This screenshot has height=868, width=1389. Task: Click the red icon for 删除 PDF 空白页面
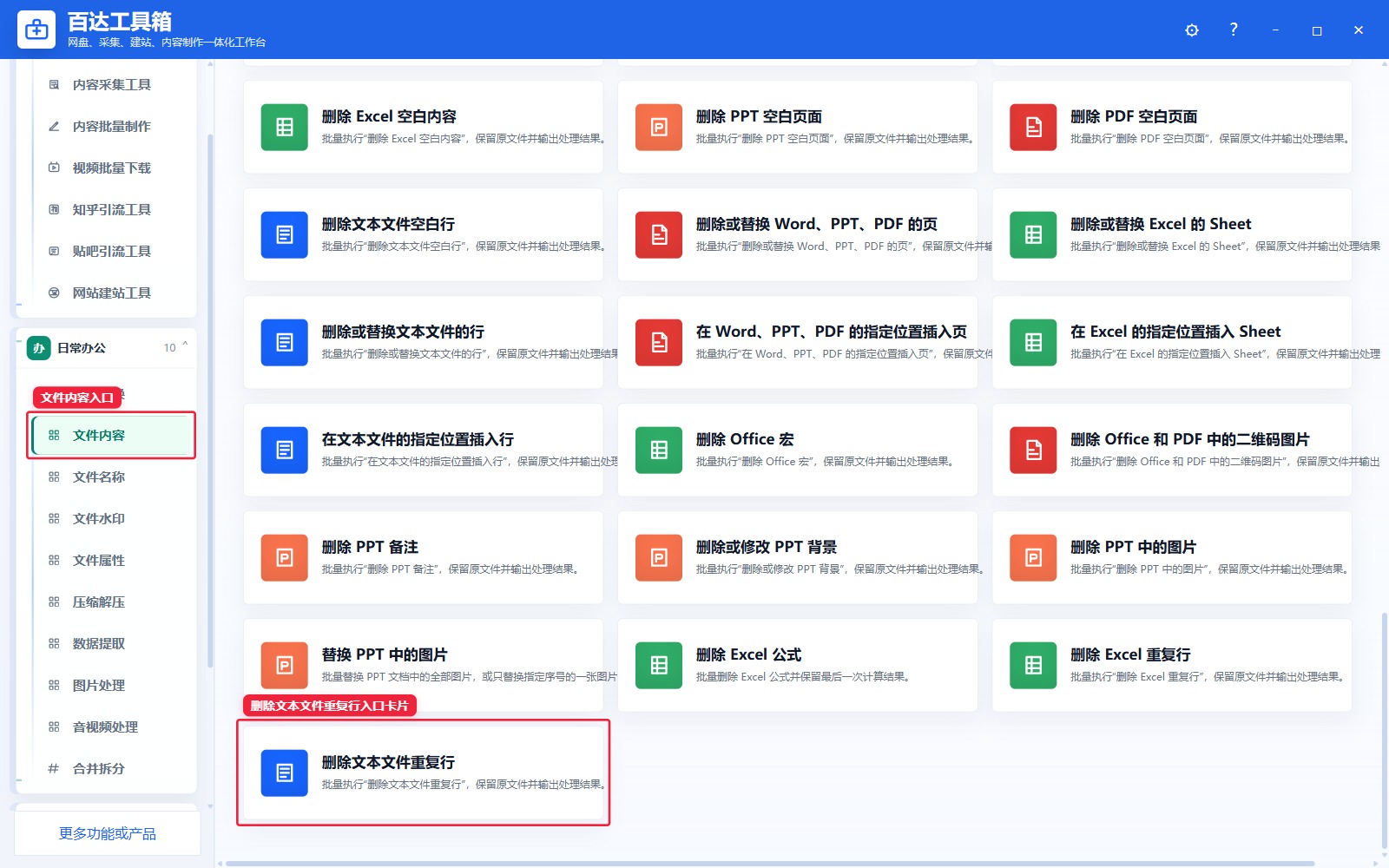coord(1033,128)
